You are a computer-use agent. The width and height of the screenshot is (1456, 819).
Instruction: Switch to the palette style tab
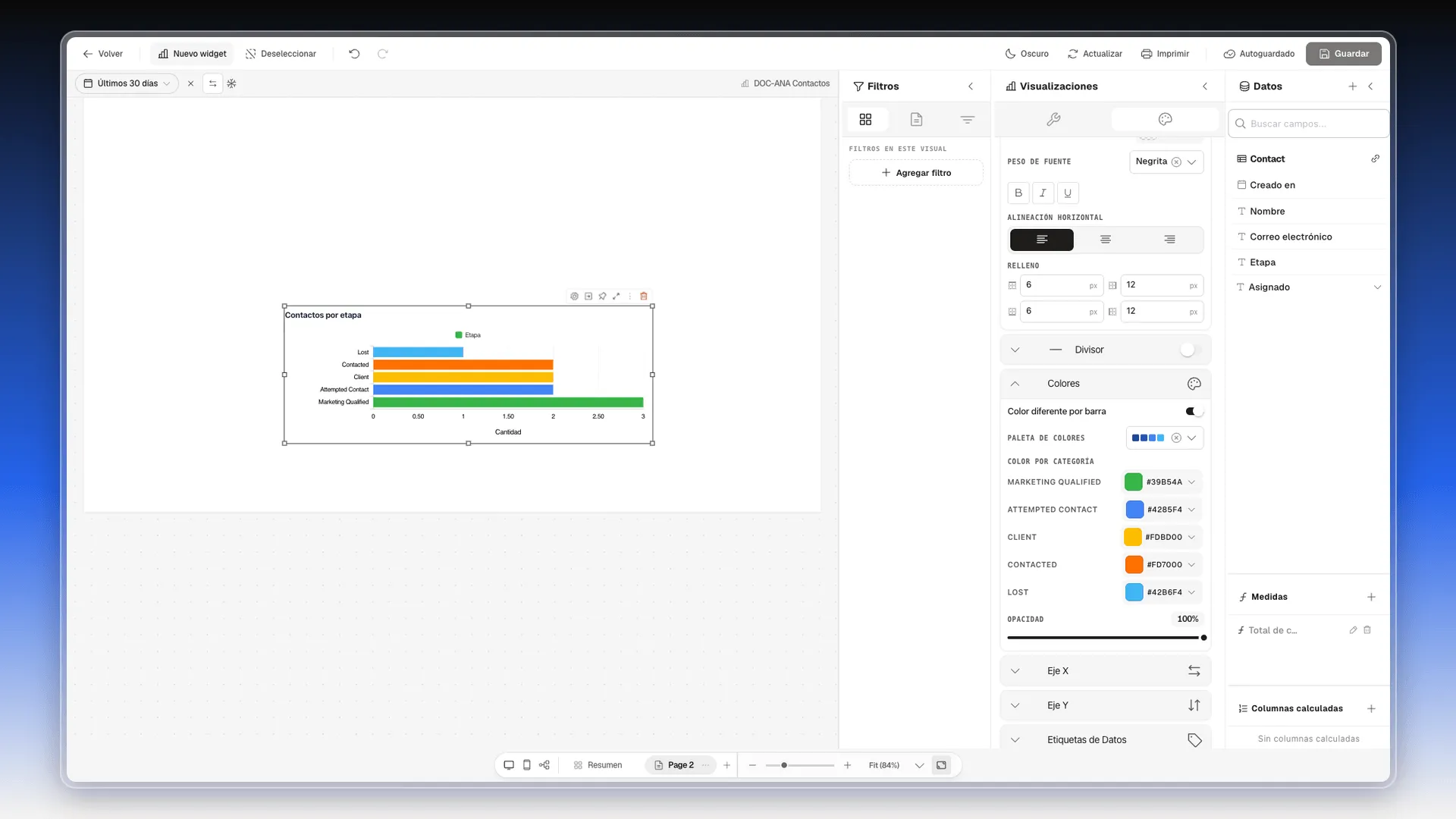click(1166, 119)
